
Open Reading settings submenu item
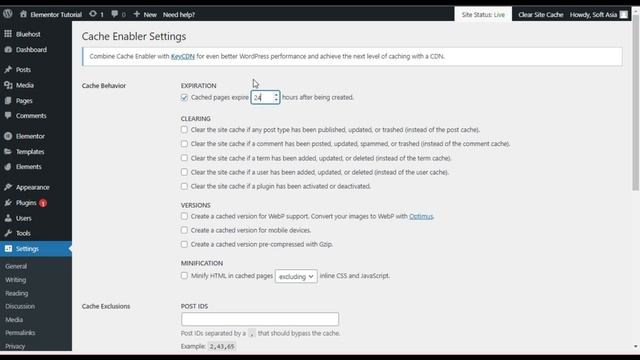17,293
